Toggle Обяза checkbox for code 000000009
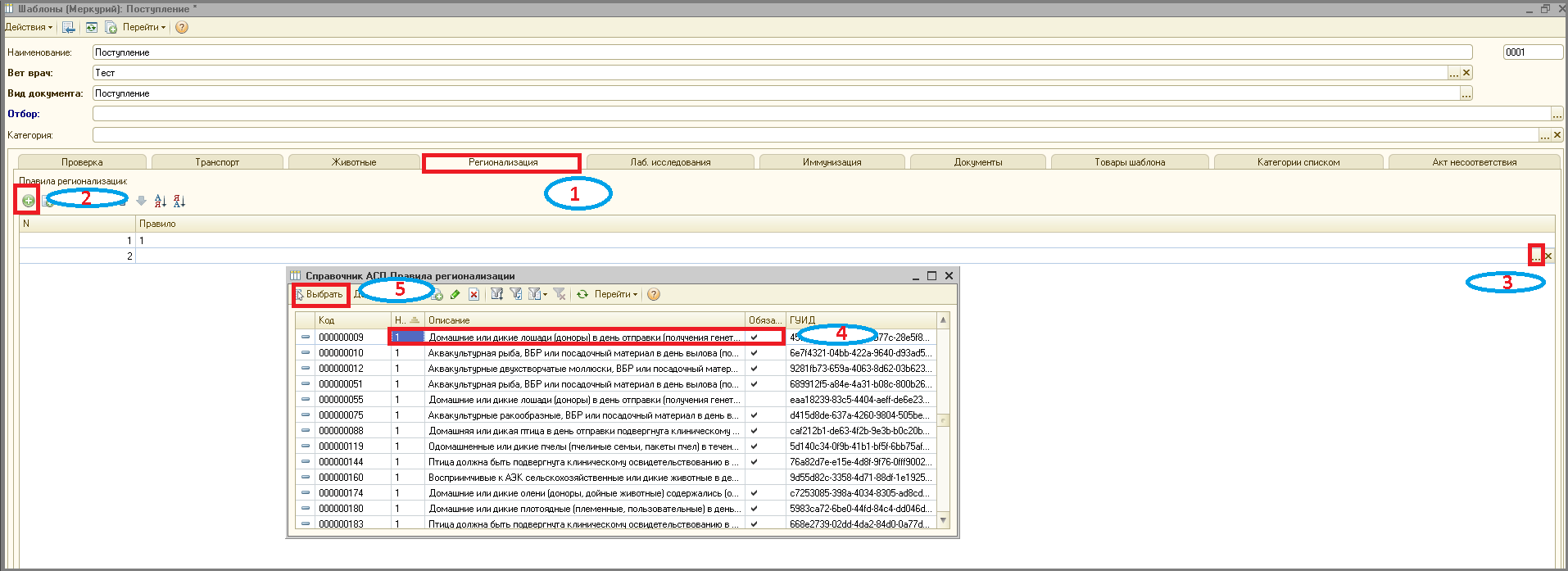This screenshot has width=1568, height=571. [754, 338]
